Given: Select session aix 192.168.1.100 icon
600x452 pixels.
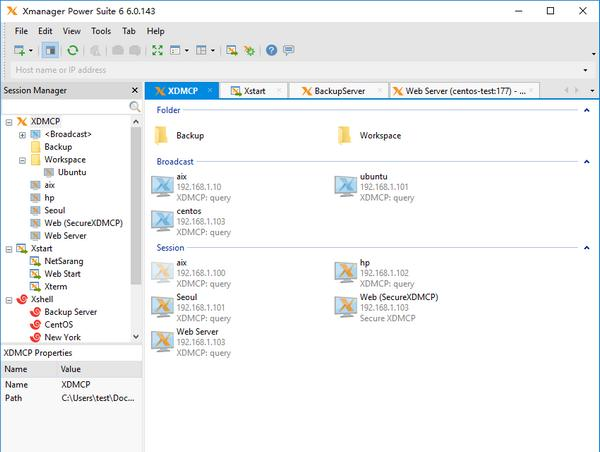Looking at the screenshot, I should click(x=163, y=273).
